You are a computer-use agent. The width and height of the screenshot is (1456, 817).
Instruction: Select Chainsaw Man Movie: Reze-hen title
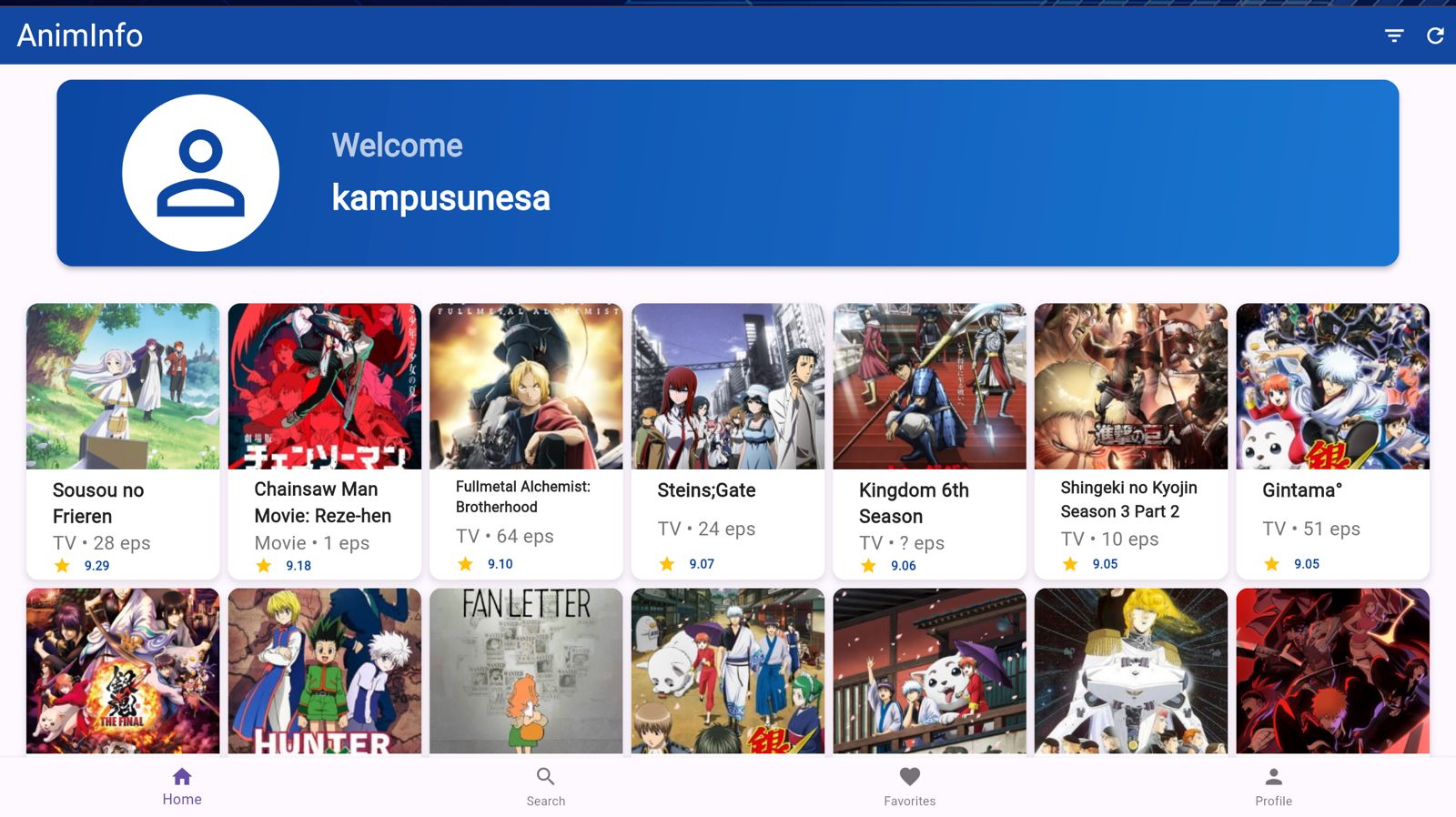[322, 502]
